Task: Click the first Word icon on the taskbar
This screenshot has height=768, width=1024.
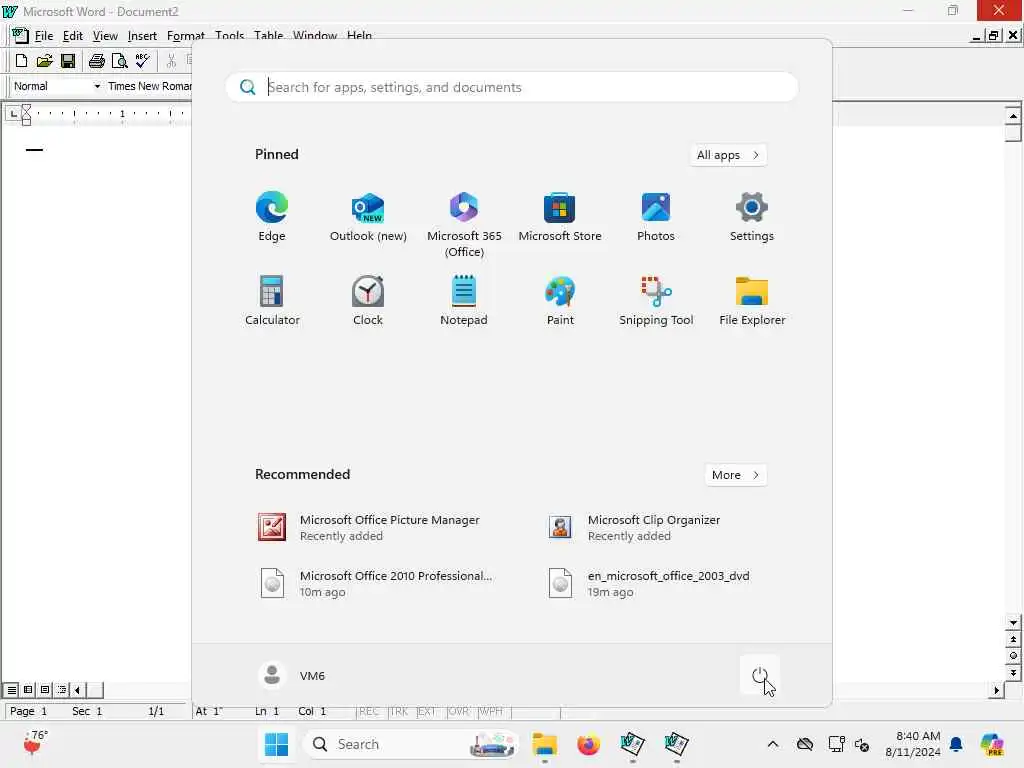Action: coord(632,744)
